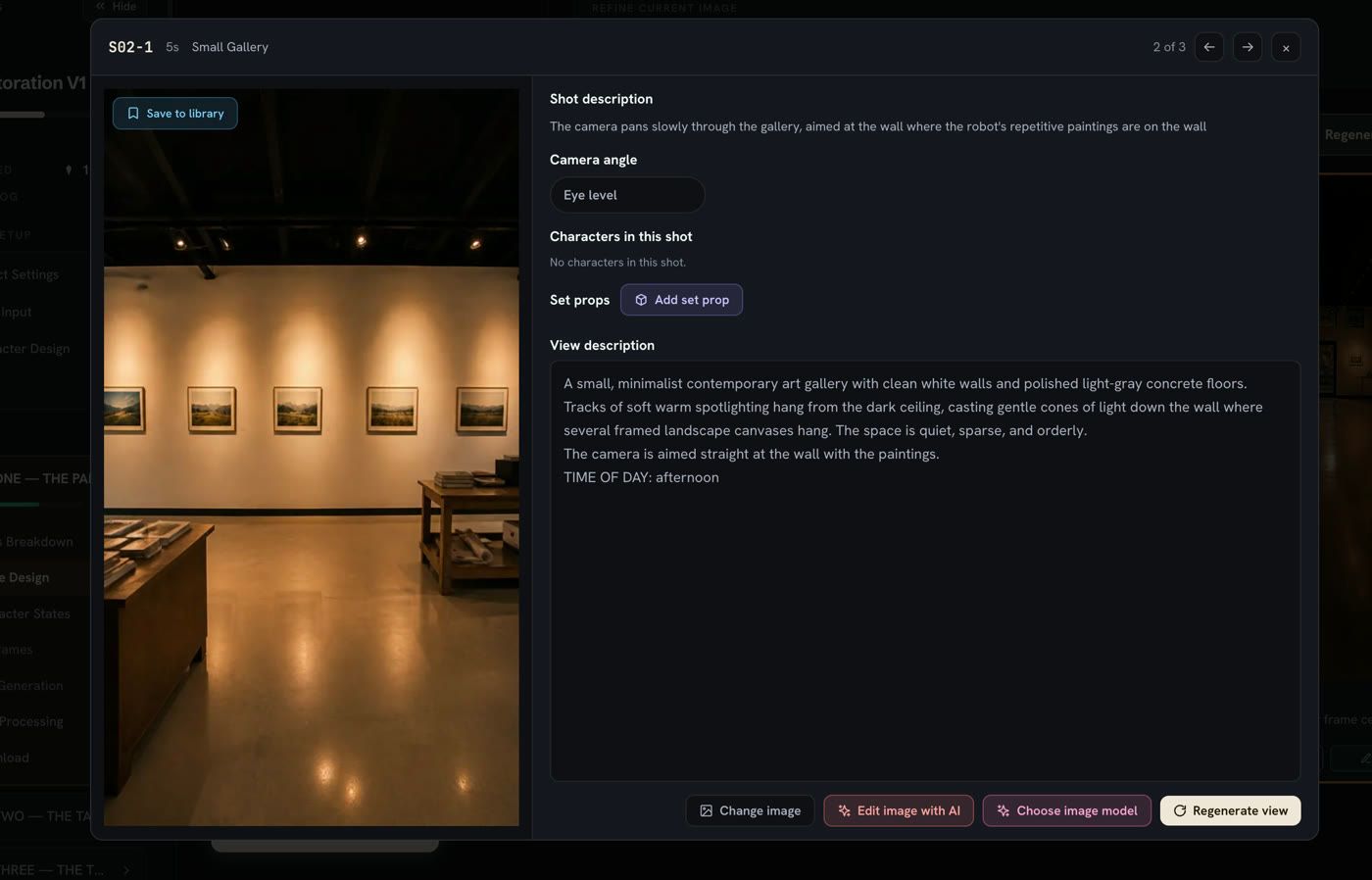Click the S02-1 shot code
Image resolution: width=1372 pixels, height=880 pixels.
[130, 47]
